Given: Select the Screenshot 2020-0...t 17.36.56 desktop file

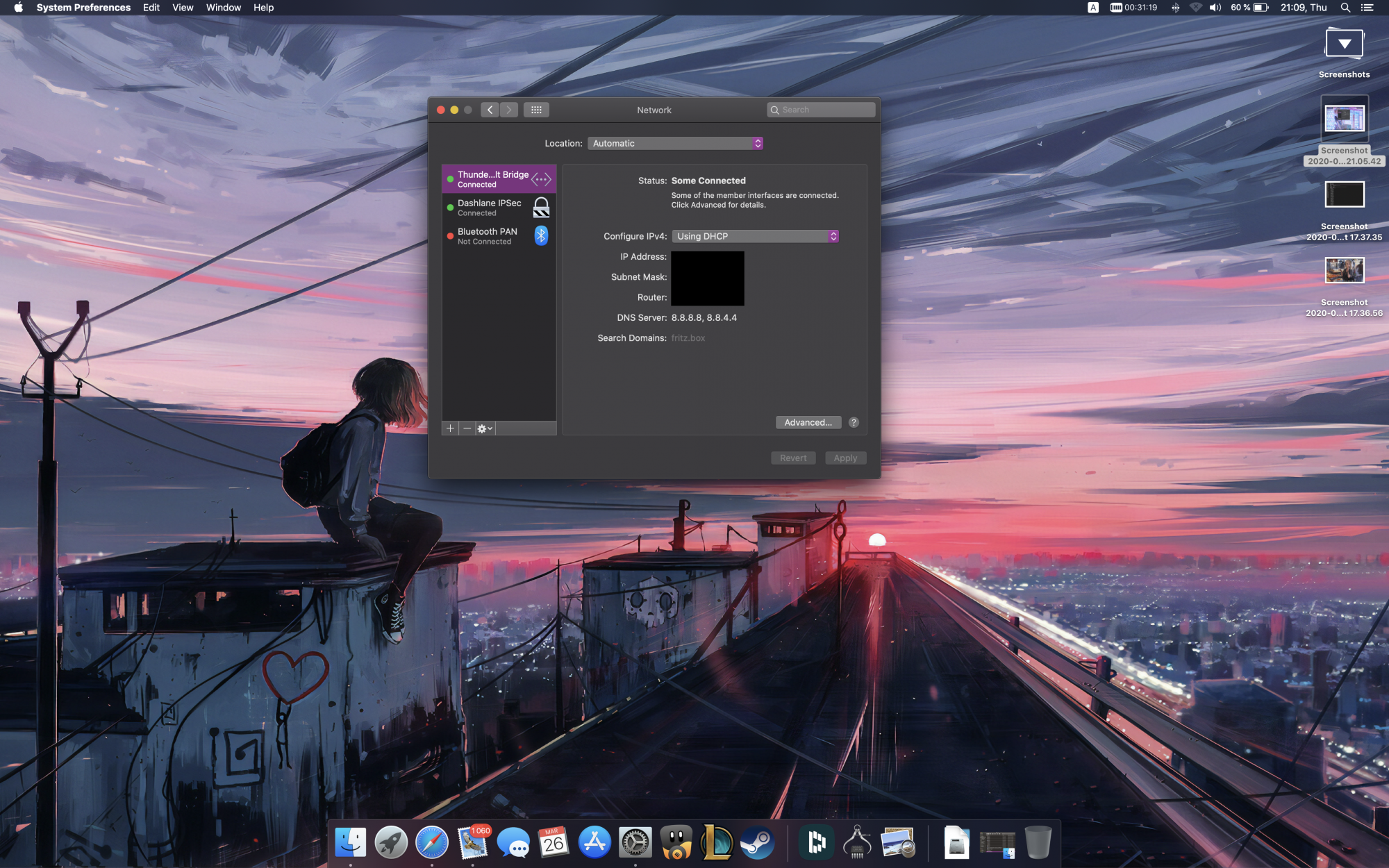Looking at the screenshot, I should tap(1344, 287).
